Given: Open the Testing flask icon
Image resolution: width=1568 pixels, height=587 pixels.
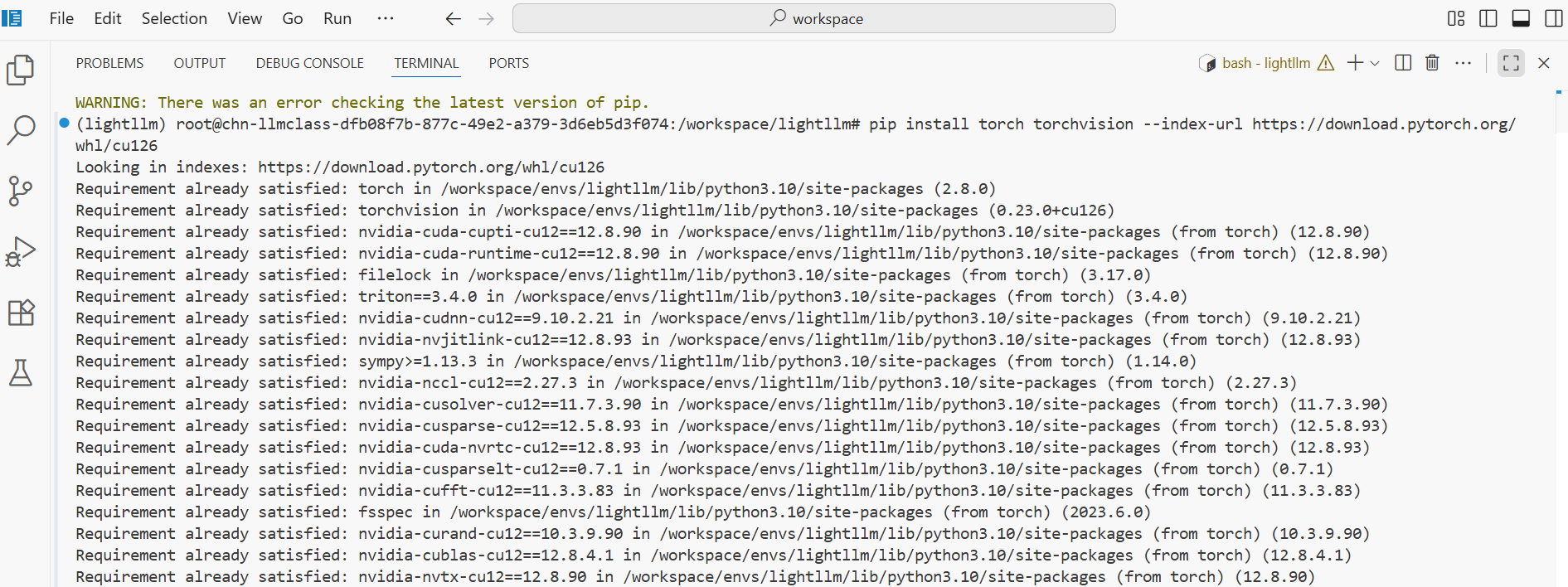Looking at the screenshot, I should pyautogui.click(x=21, y=373).
